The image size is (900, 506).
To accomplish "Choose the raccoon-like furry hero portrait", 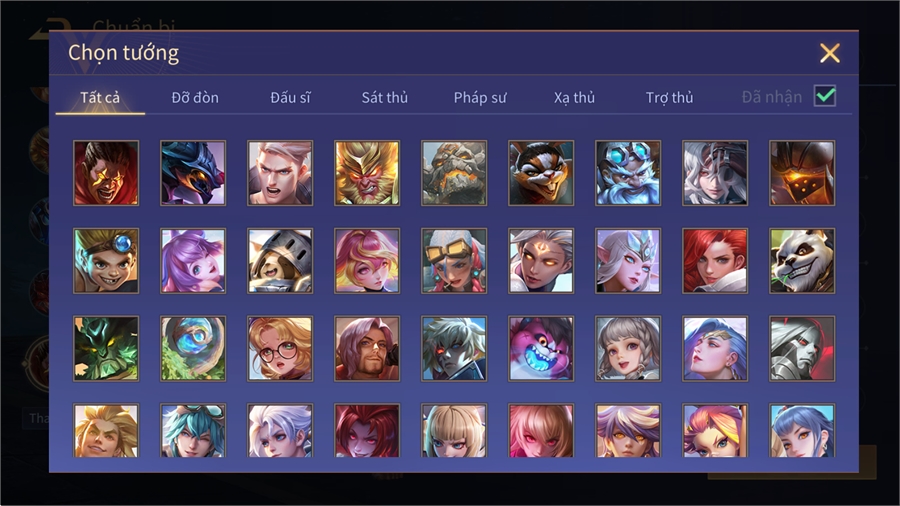I will [541, 173].
